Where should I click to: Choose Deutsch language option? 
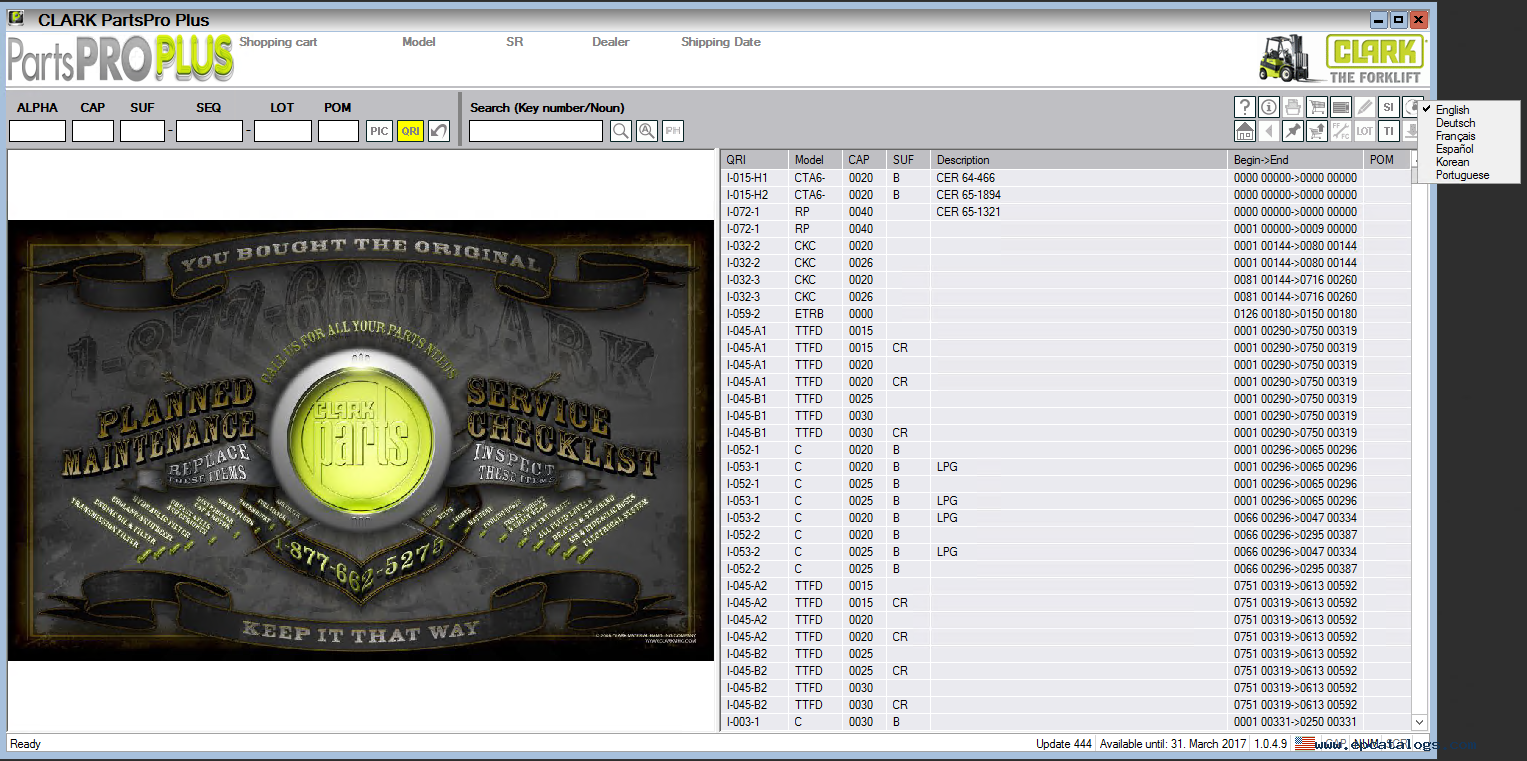pyautogui.click(x=1455, y=123)
